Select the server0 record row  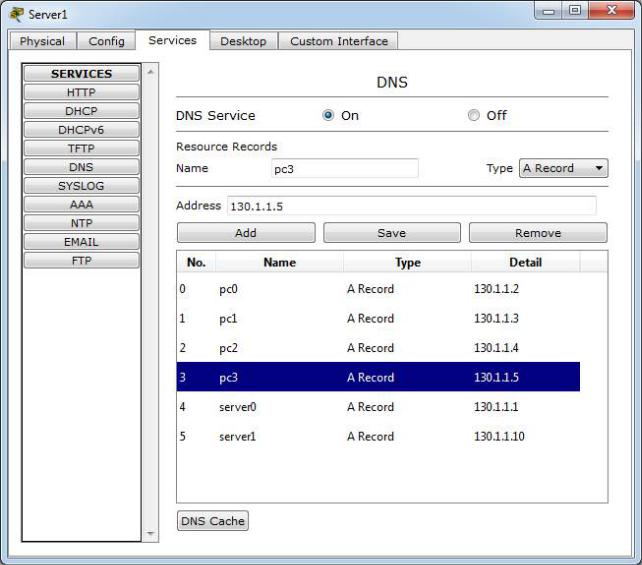coord(378,407)
